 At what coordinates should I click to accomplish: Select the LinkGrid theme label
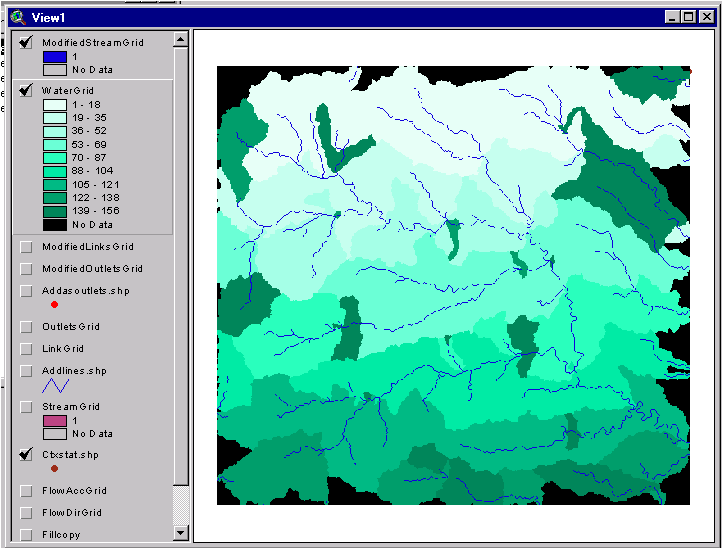[x=63, y=349]
